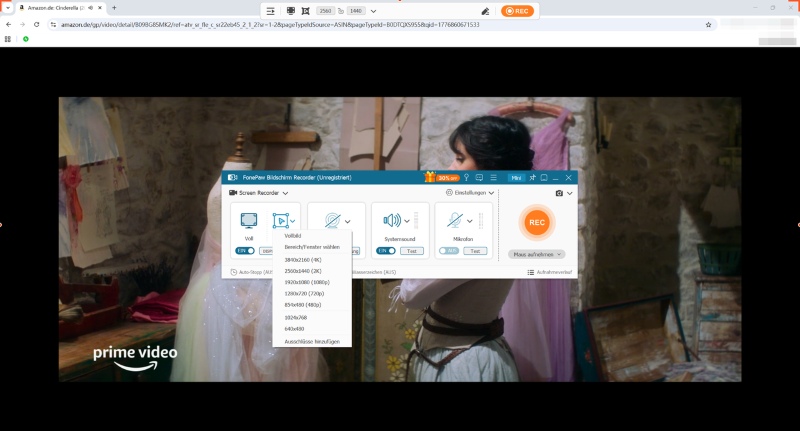
Task: Choose Ausschlüsse hinzufügen
Action: click(312, 341)
